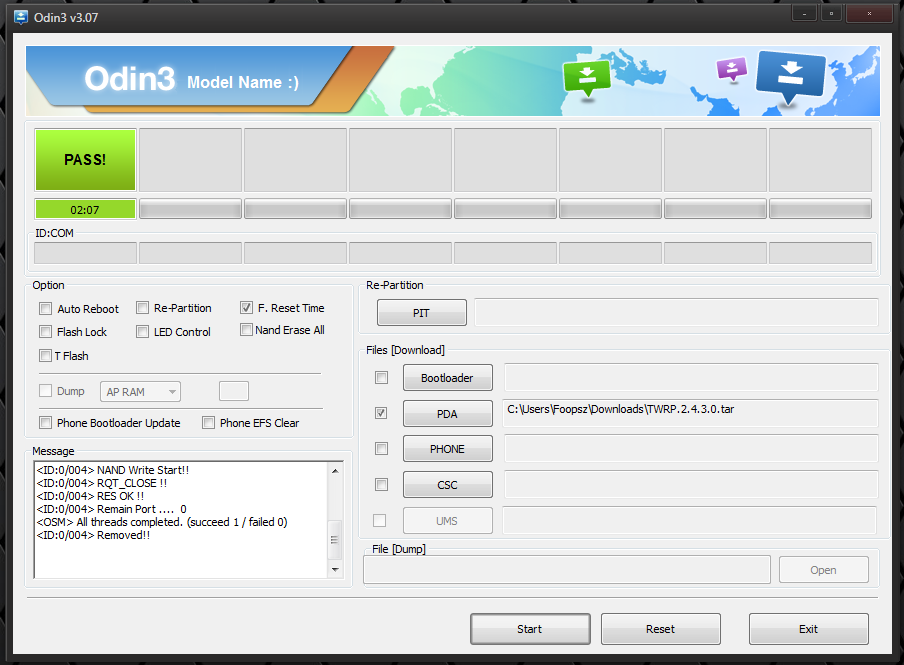The width and height of the screenshot is (904, 665).
Task: Click the Odin3 app icon in title bar
Action: coord(21,17)
